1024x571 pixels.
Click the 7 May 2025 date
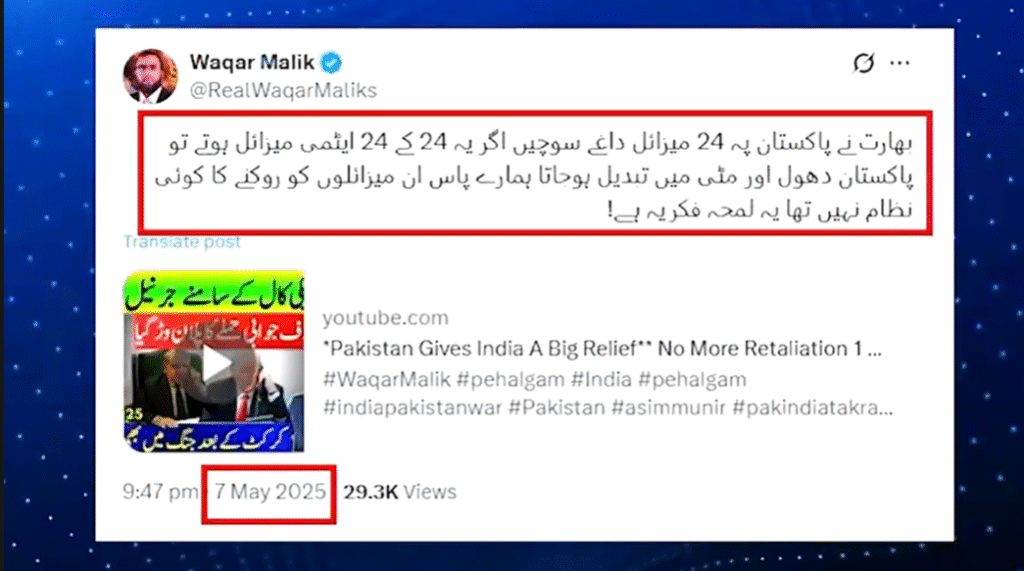[x=270, y=491]
